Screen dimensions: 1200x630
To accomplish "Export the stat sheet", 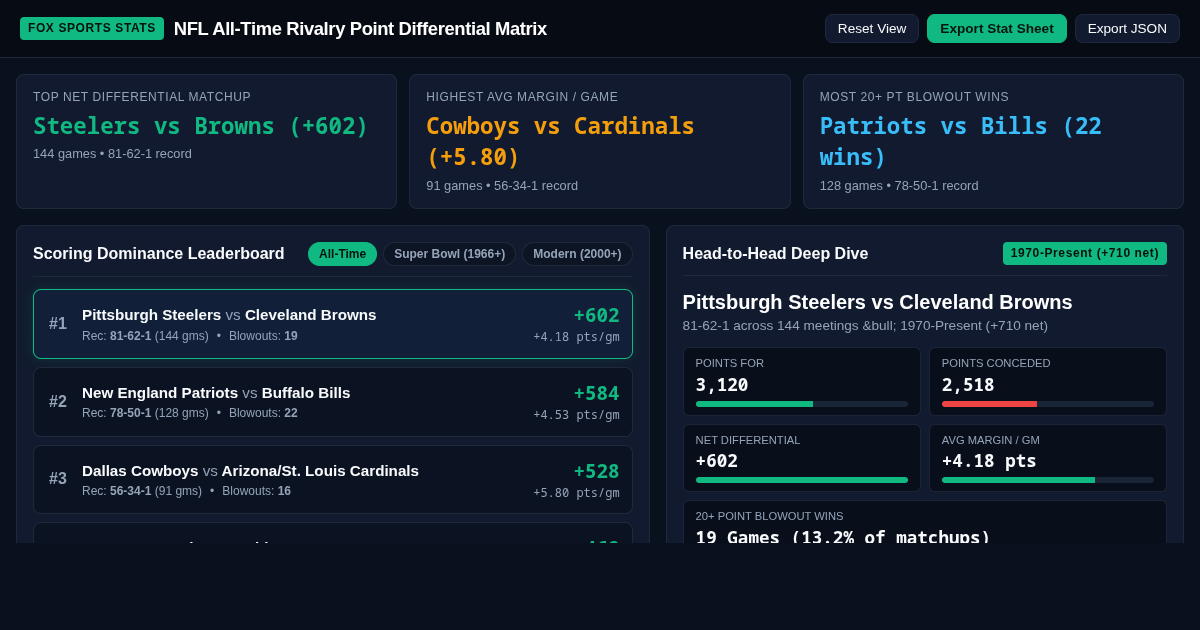I will pyautogui.click(x=997, y=28).
